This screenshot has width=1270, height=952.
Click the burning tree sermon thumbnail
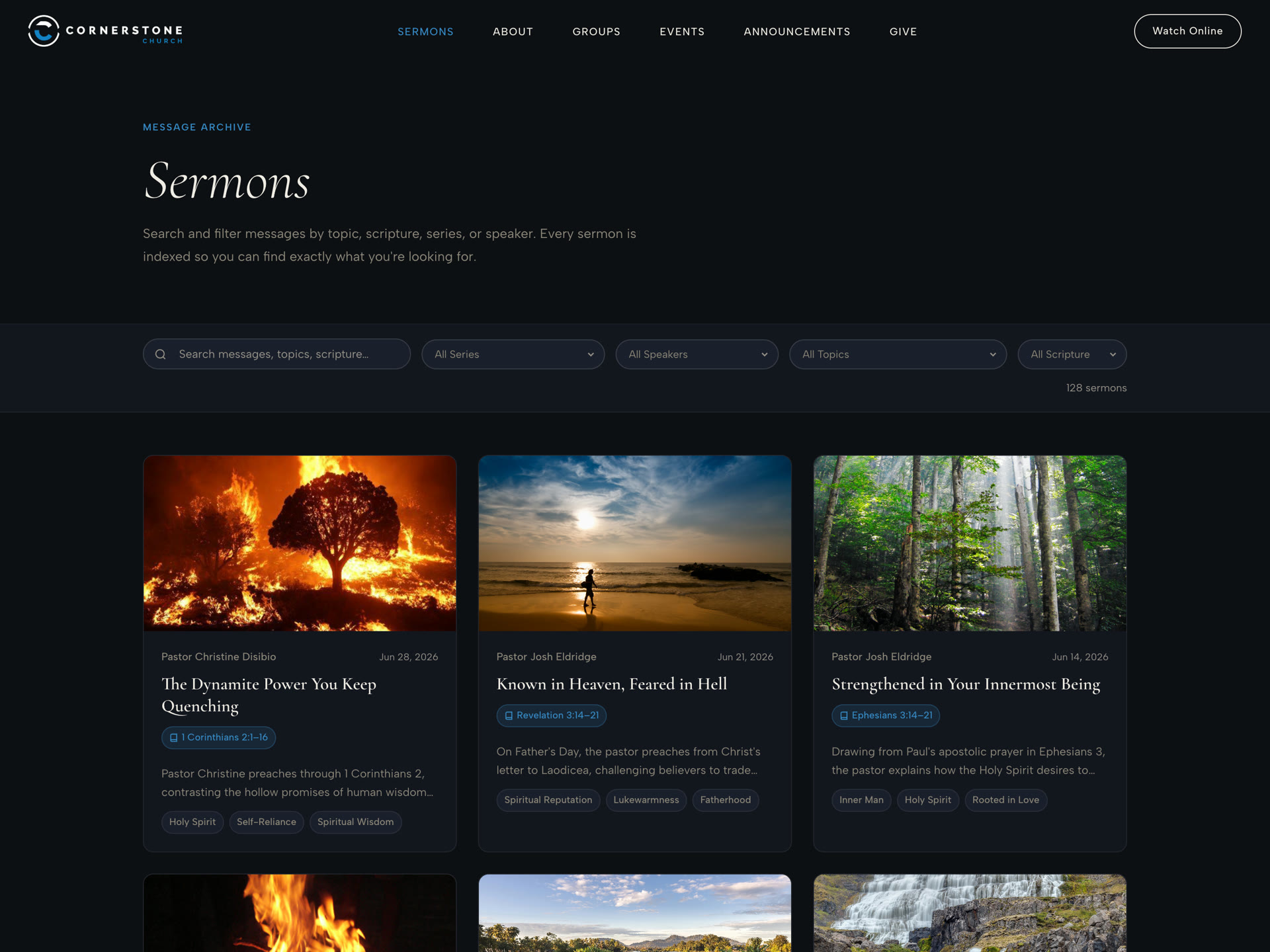pyautogui.click(x=300, y=543)
